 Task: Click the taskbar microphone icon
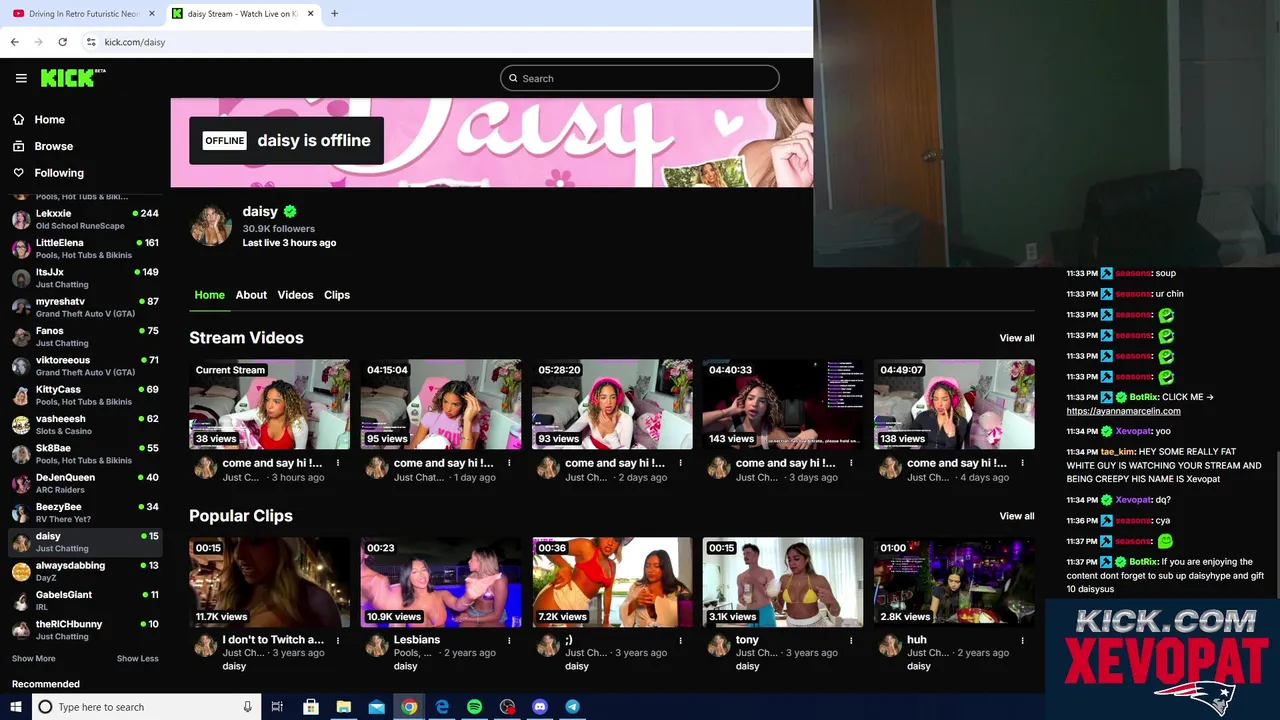point(247,707)
